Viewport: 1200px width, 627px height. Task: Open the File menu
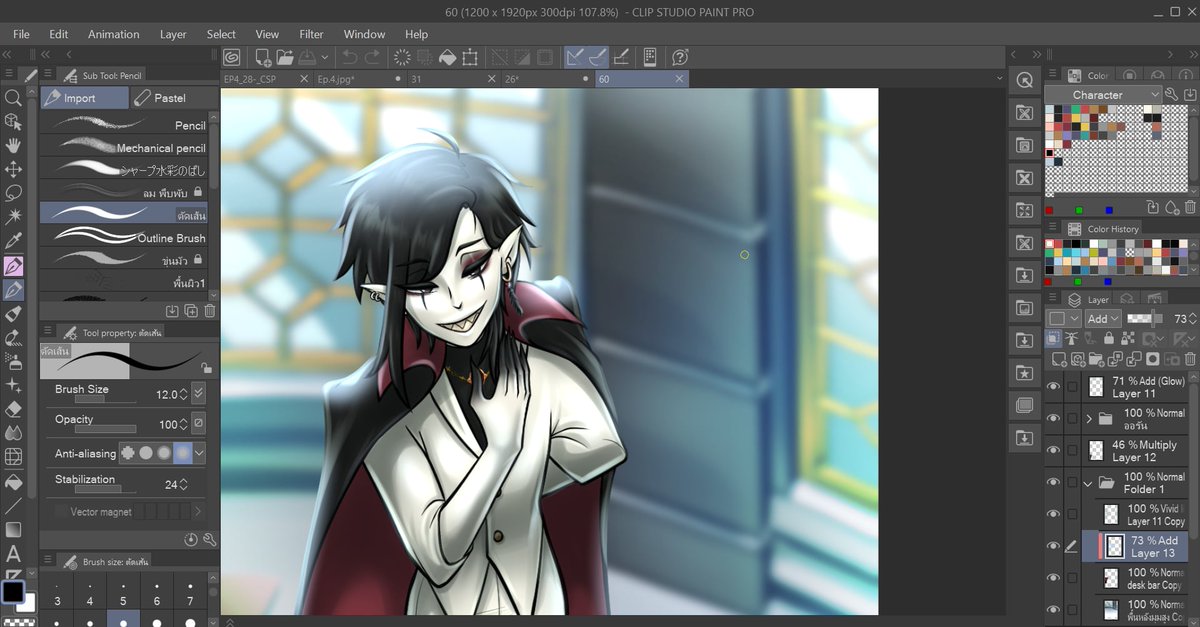[x=21, y=34]
